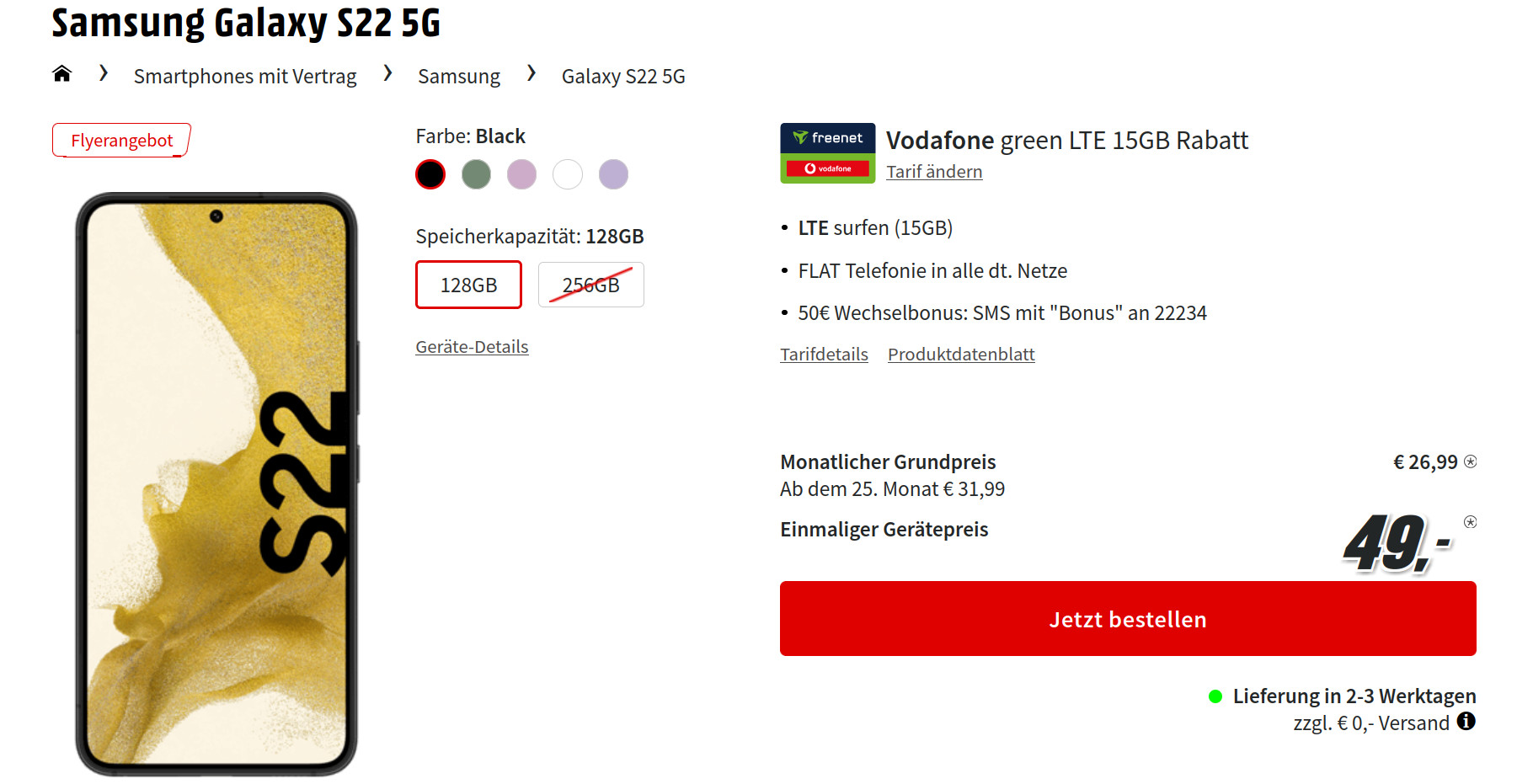The height and width of the screenshot is (784, 1517).
Task: Open Smartphones mit Vertrag breadcrumb
Action: (245, 77)
